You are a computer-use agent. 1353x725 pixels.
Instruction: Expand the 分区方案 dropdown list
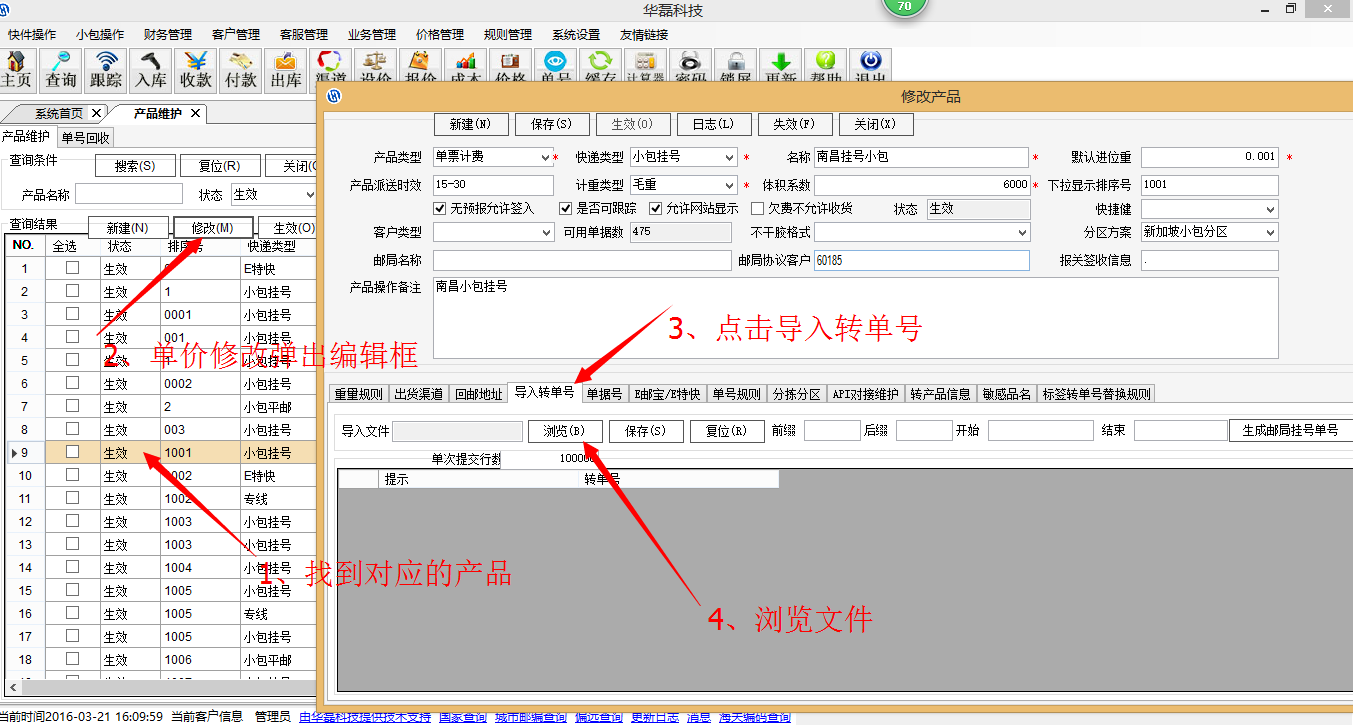1270,232
